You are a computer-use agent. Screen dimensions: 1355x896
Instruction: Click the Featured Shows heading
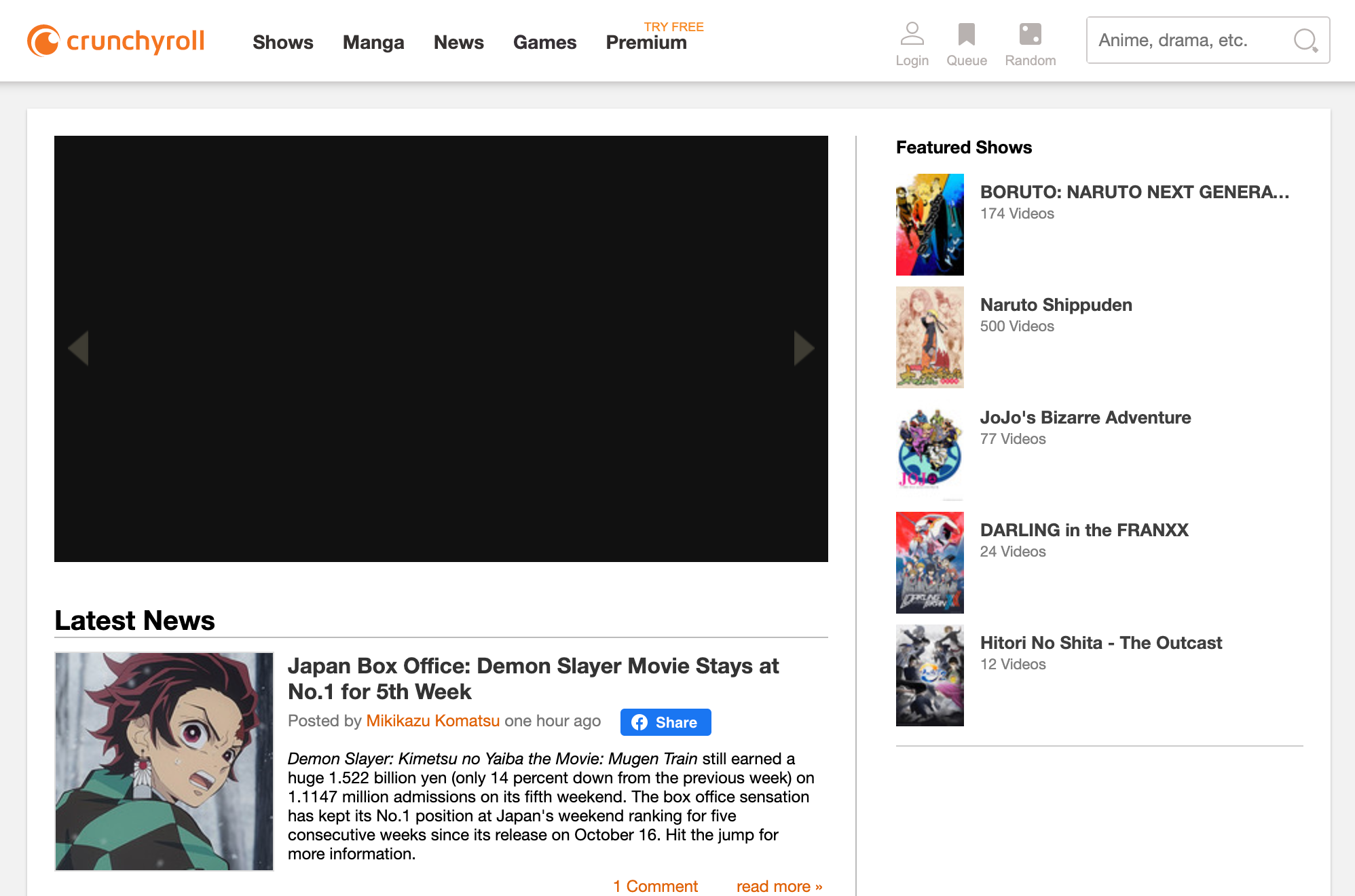(964, 147)
